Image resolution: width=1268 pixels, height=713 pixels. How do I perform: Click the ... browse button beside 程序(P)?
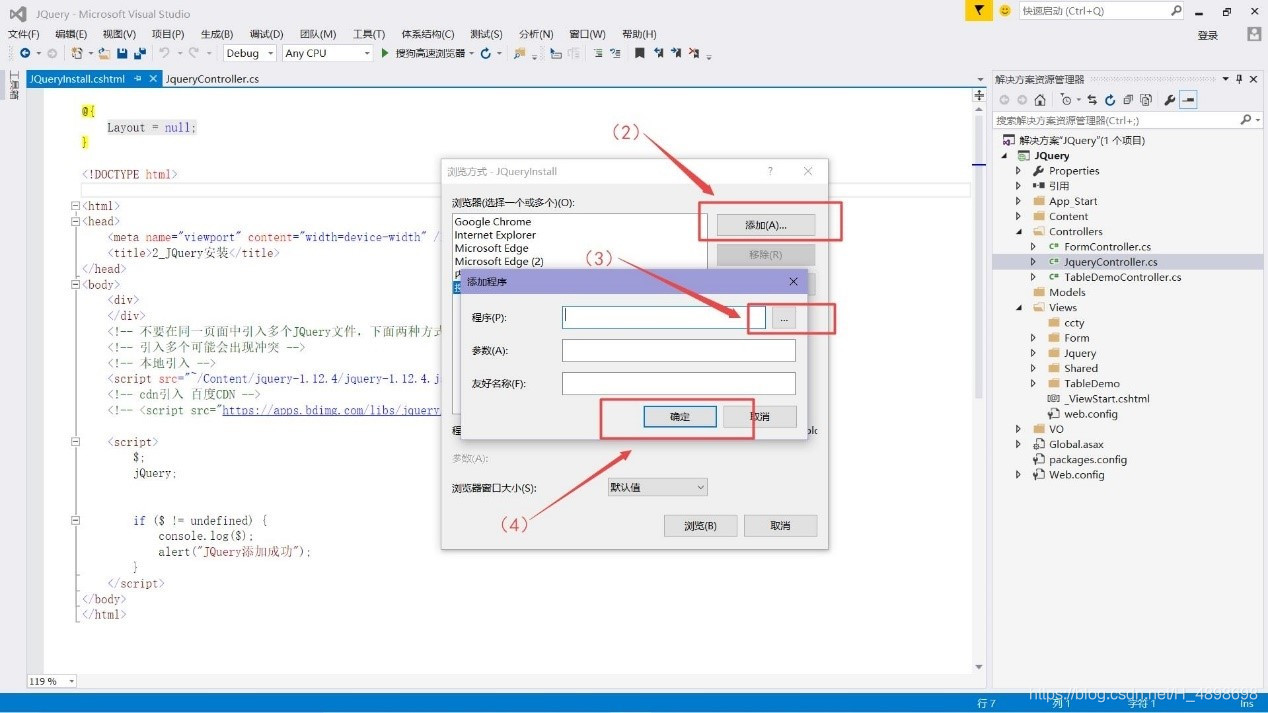[x=784, y=318]
